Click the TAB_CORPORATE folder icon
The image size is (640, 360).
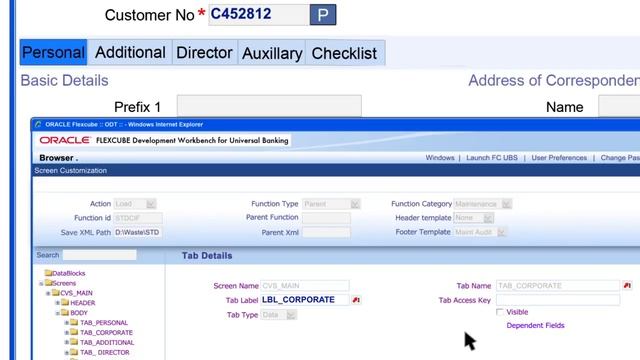(74, 332)
